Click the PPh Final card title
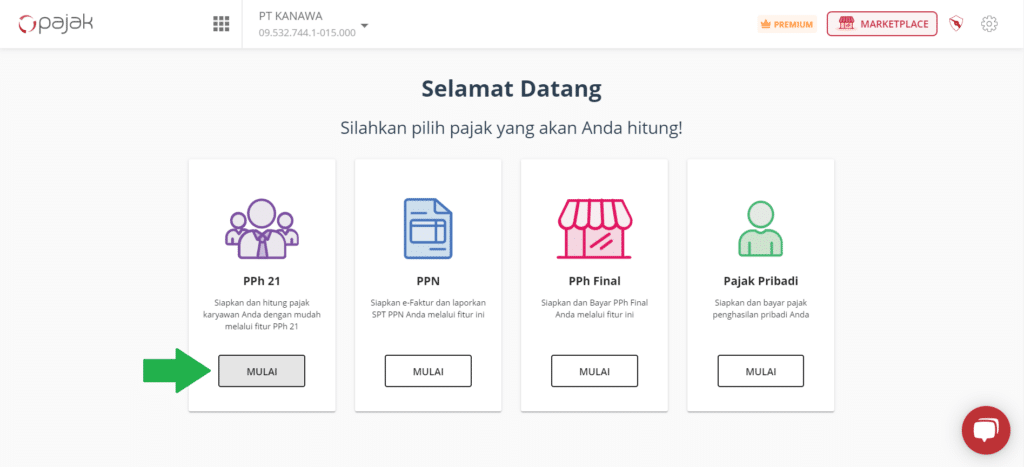The height and width of the screenshot is (467, 1024). click(594, 282)
